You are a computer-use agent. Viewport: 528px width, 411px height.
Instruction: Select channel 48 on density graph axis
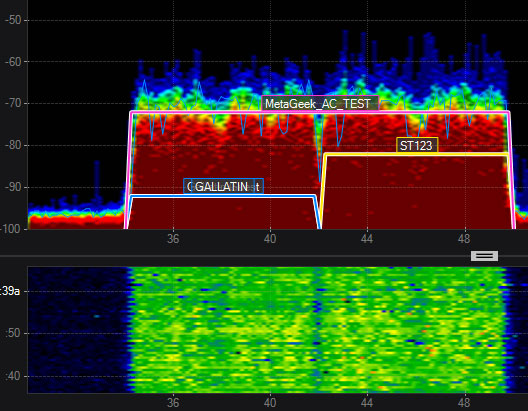point(464,239)
